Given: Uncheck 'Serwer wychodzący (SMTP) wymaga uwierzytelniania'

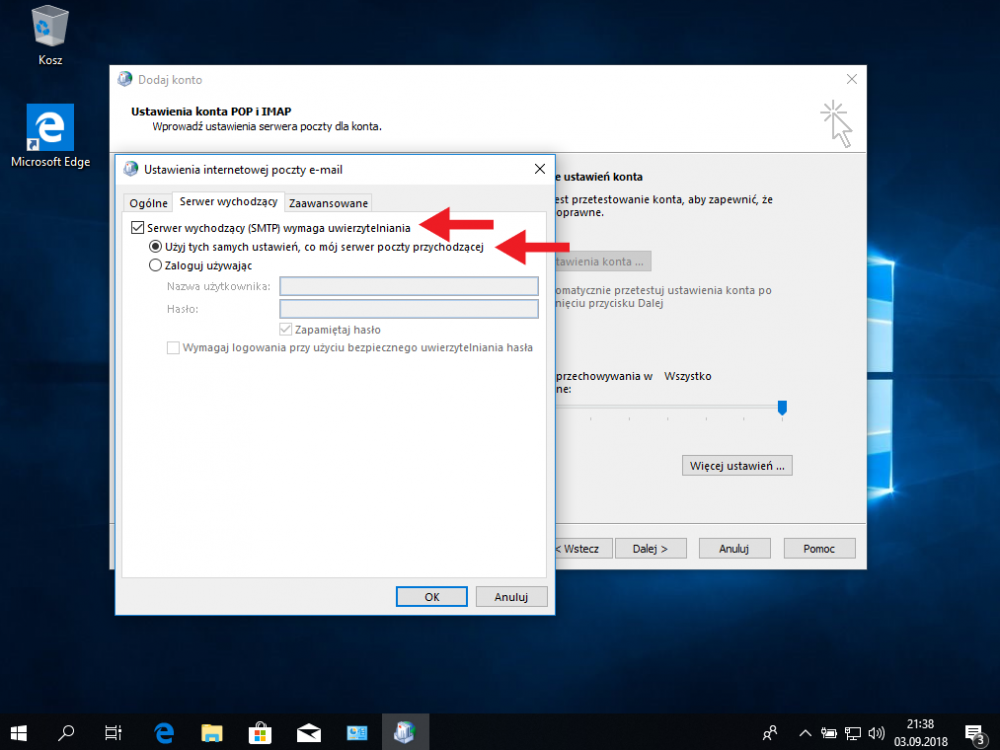Looking at the screenshot, I should 137,228.
